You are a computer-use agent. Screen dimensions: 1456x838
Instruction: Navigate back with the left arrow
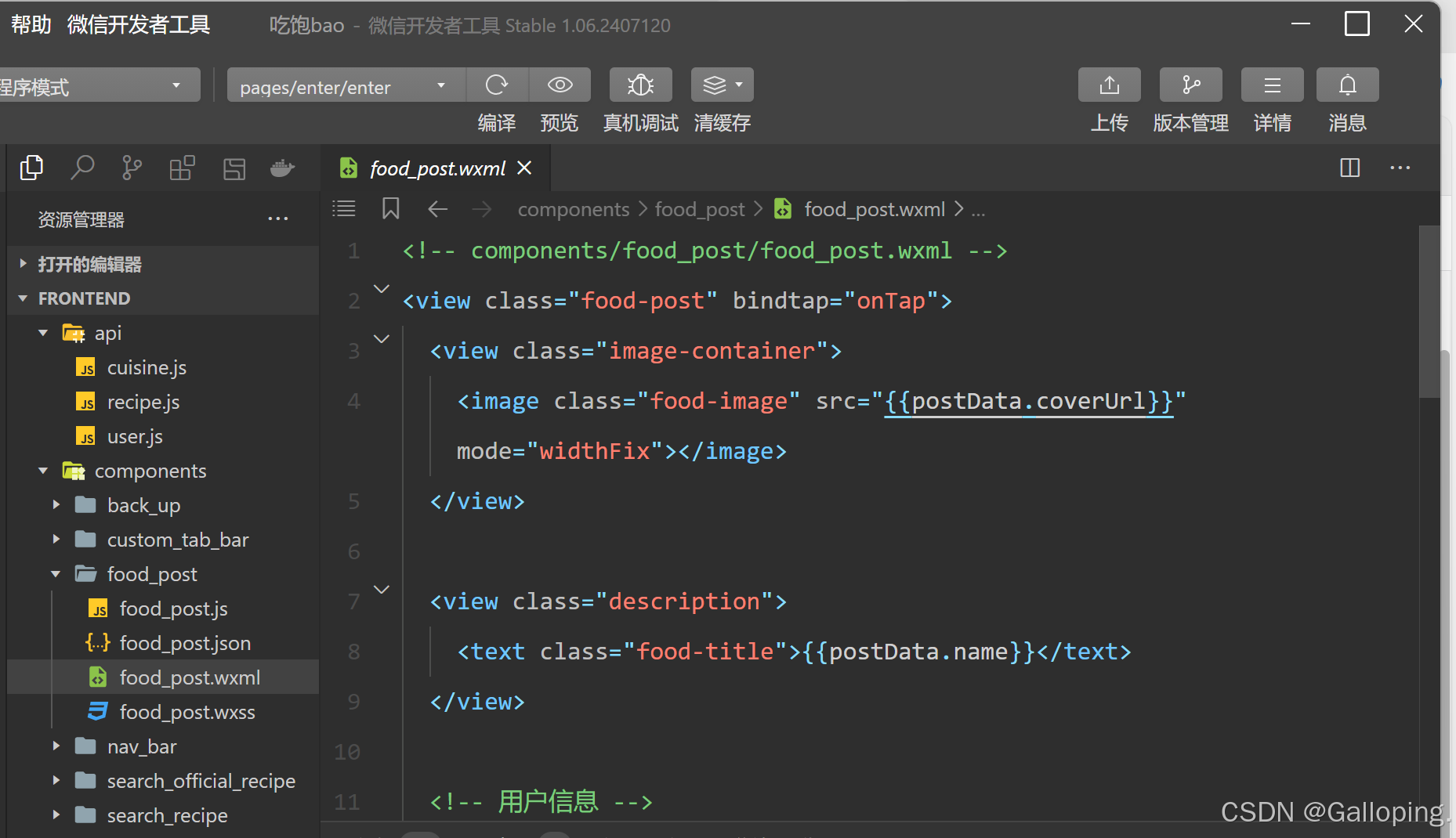click(438, 209)
